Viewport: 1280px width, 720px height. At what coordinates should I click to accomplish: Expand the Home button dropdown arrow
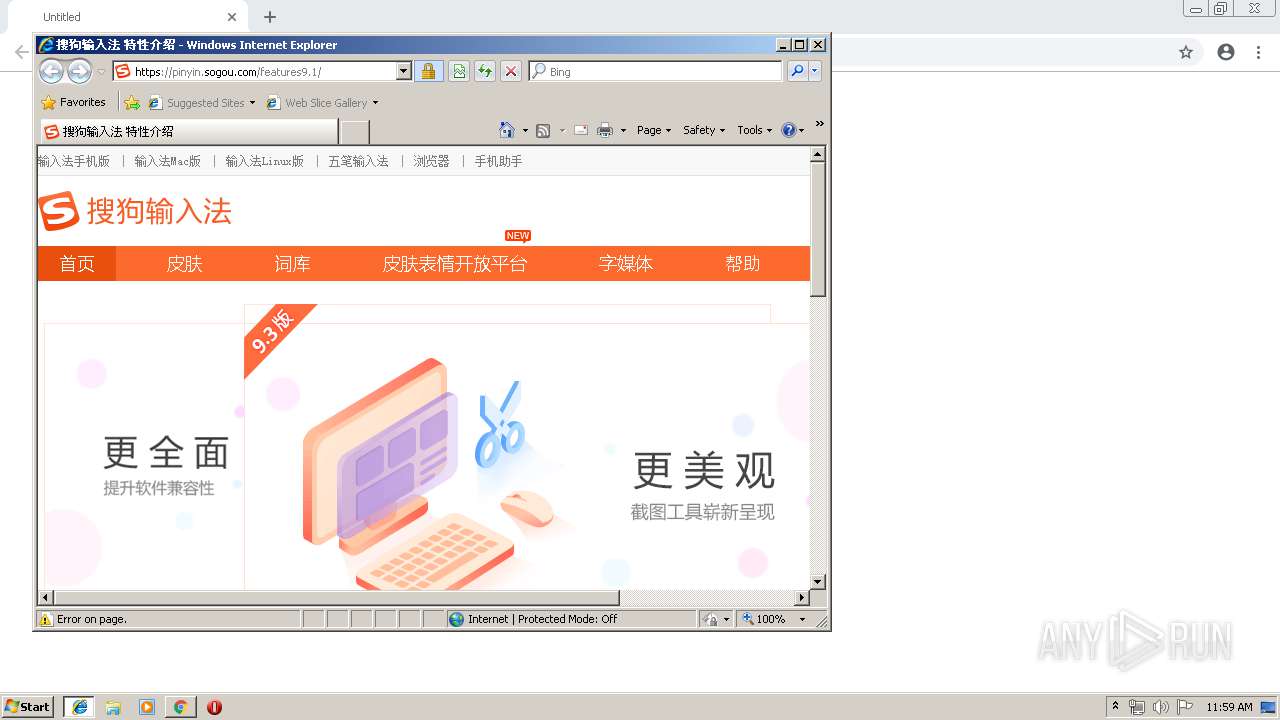(x=525, y=130)
